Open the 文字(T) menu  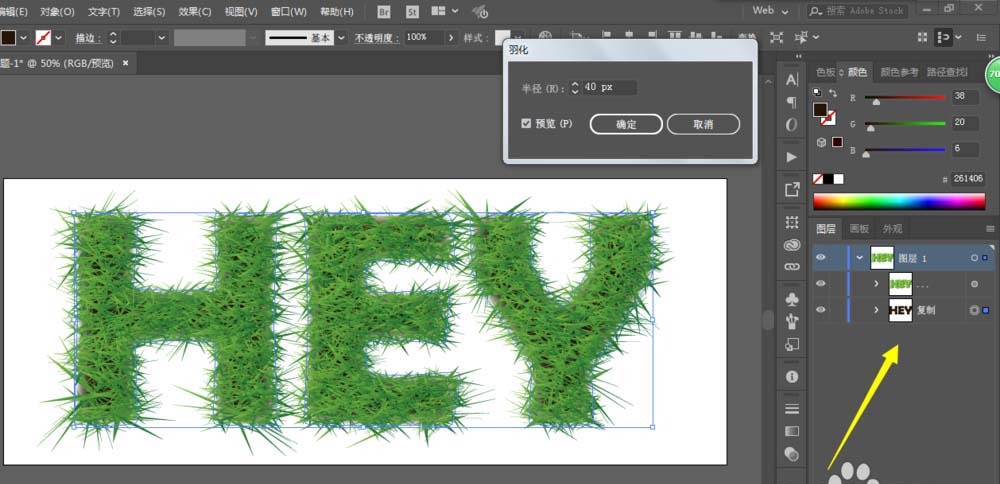click(x=104, y=11)
